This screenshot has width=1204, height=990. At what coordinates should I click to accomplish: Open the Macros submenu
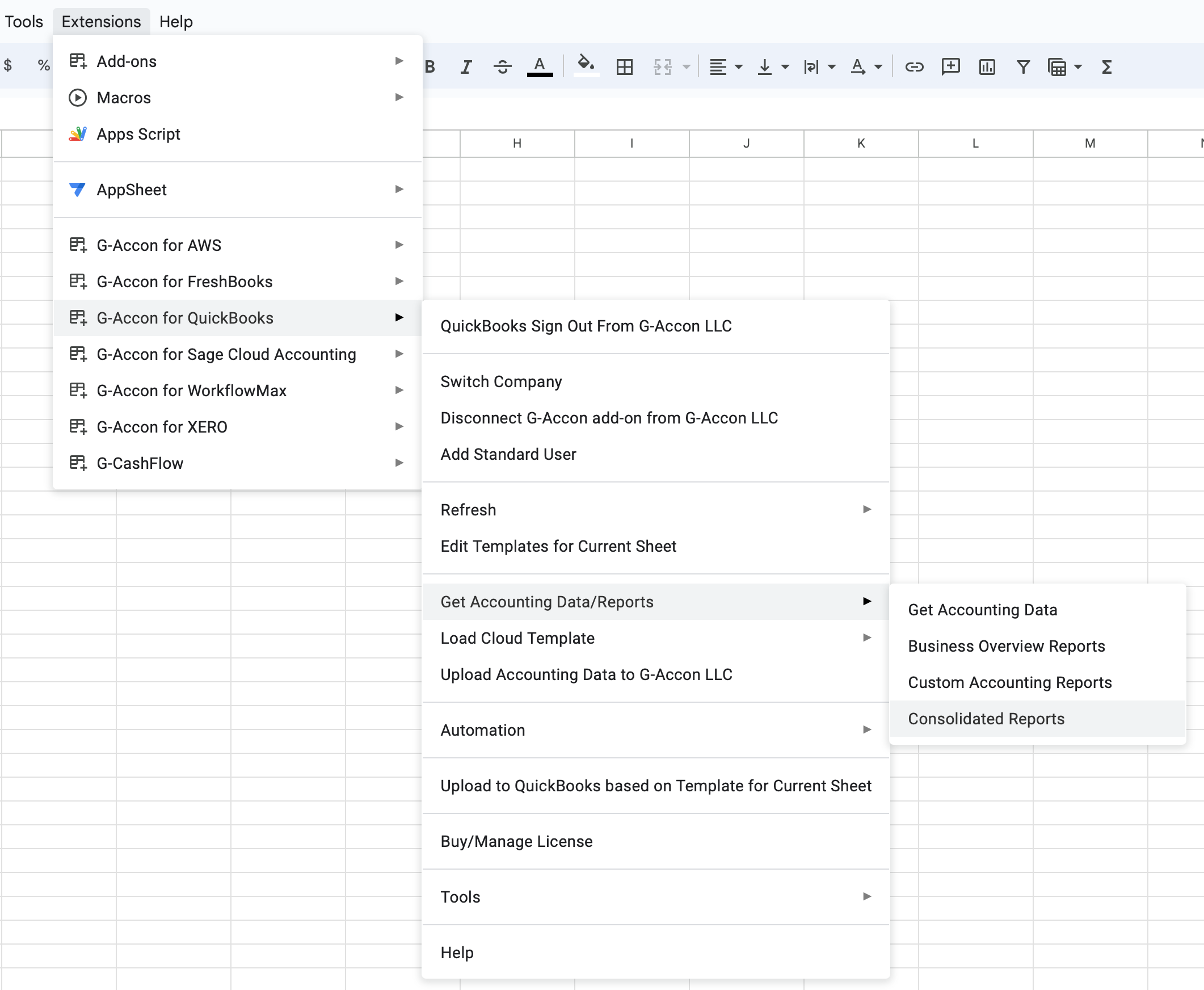tap(237, 98)
